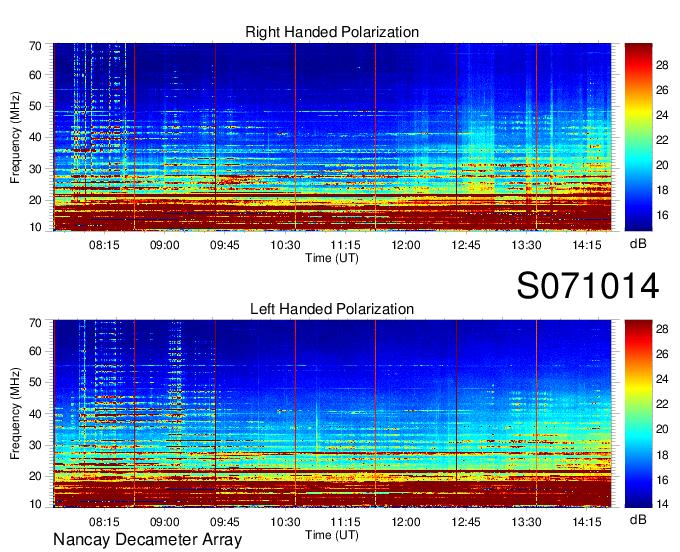Click the 13:30 tick on Left Handed plot
The height and width of the screenshot is (552, 680).
click(x=526, y=522)
